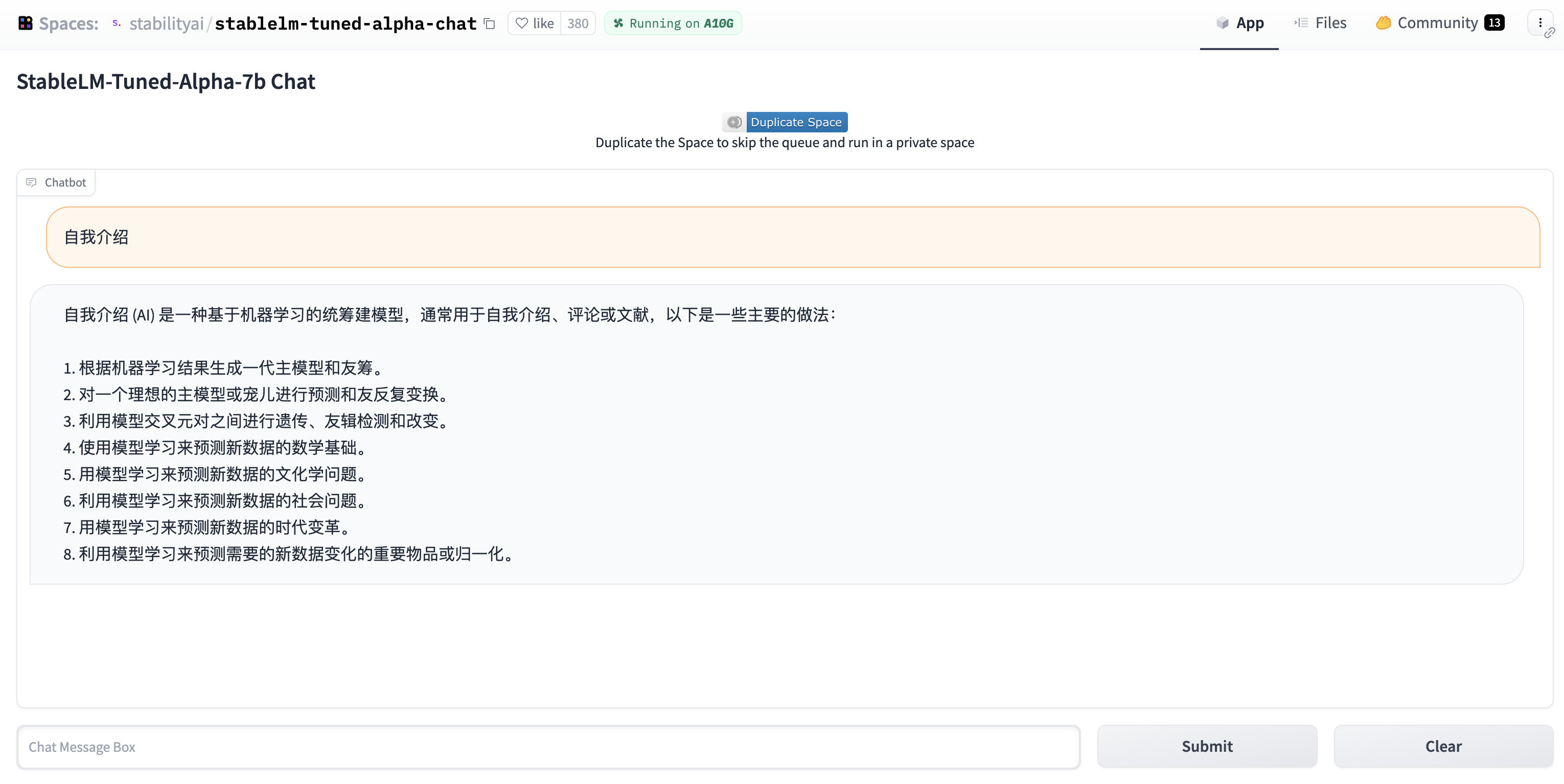
Task: Click the Clear button
Action: pyautogui.click(x=1443, y=746)
